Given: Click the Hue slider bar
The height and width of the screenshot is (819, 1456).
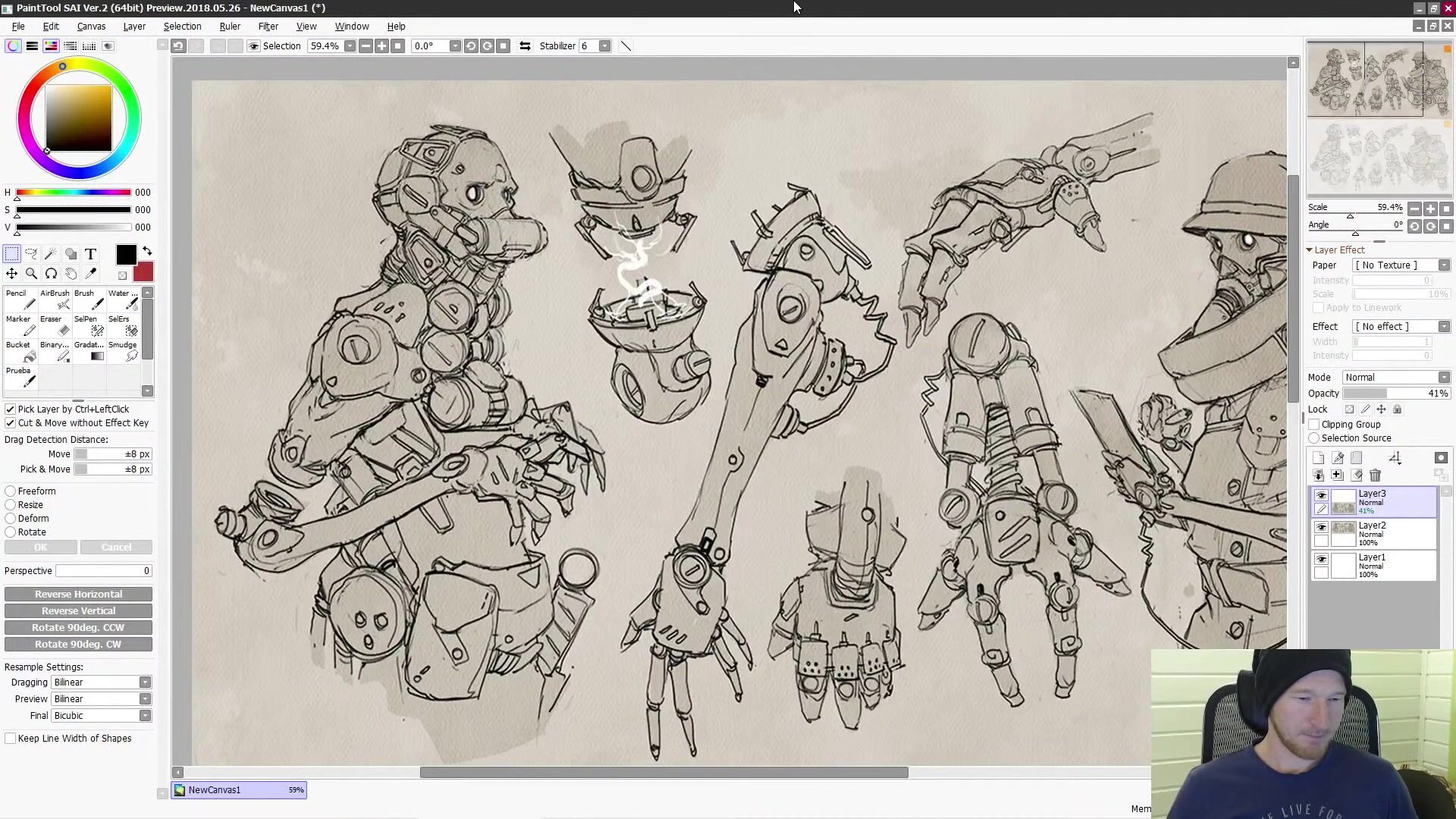Looking at the screenshot, I should point(73,193).
